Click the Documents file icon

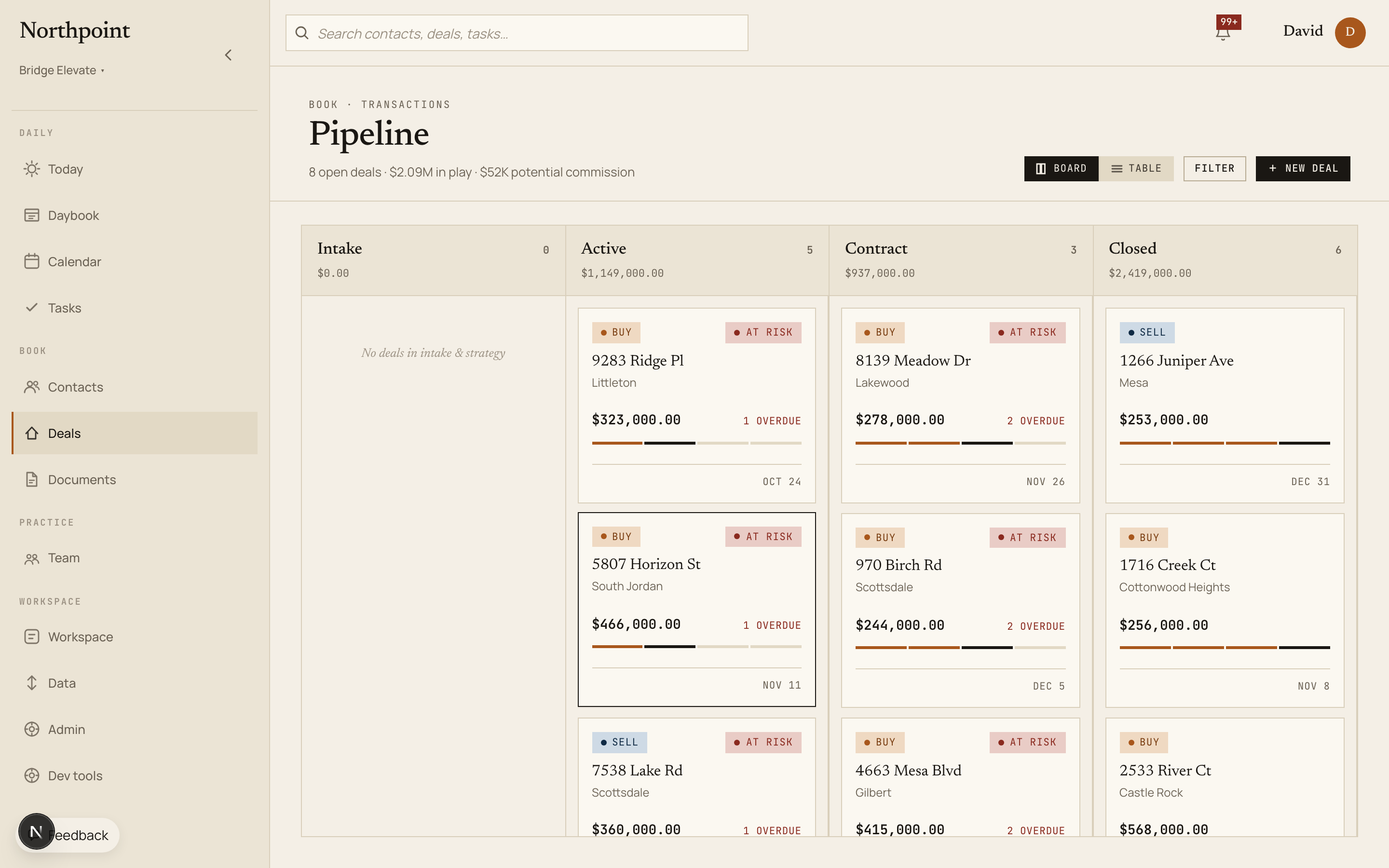[31, 479]
